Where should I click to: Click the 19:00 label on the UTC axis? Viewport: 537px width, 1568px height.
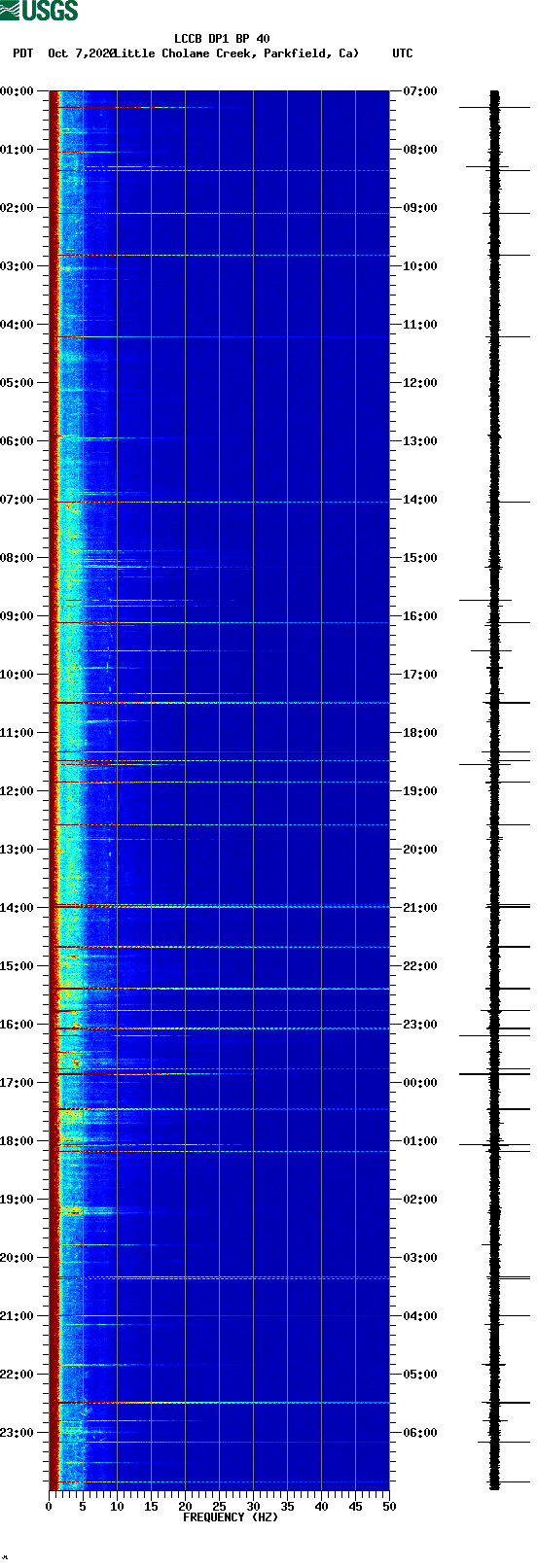(420, 791)
